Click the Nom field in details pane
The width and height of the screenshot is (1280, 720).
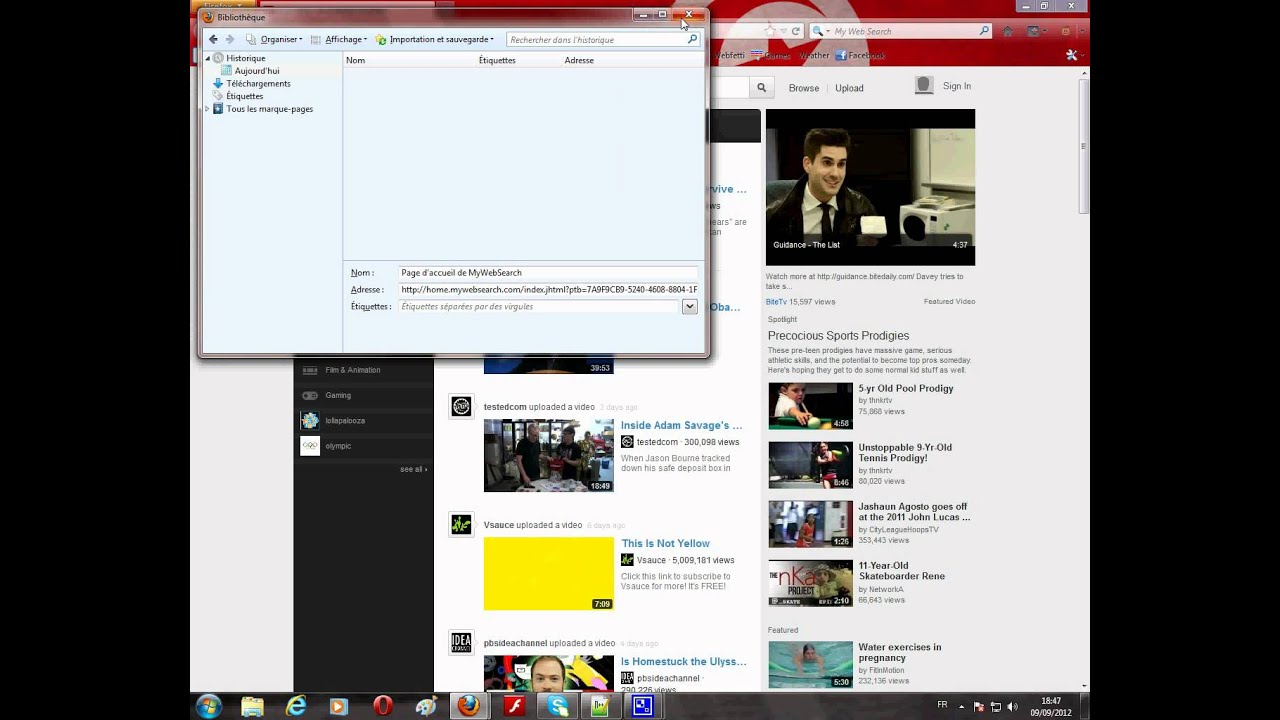click(x=548, y=273)
